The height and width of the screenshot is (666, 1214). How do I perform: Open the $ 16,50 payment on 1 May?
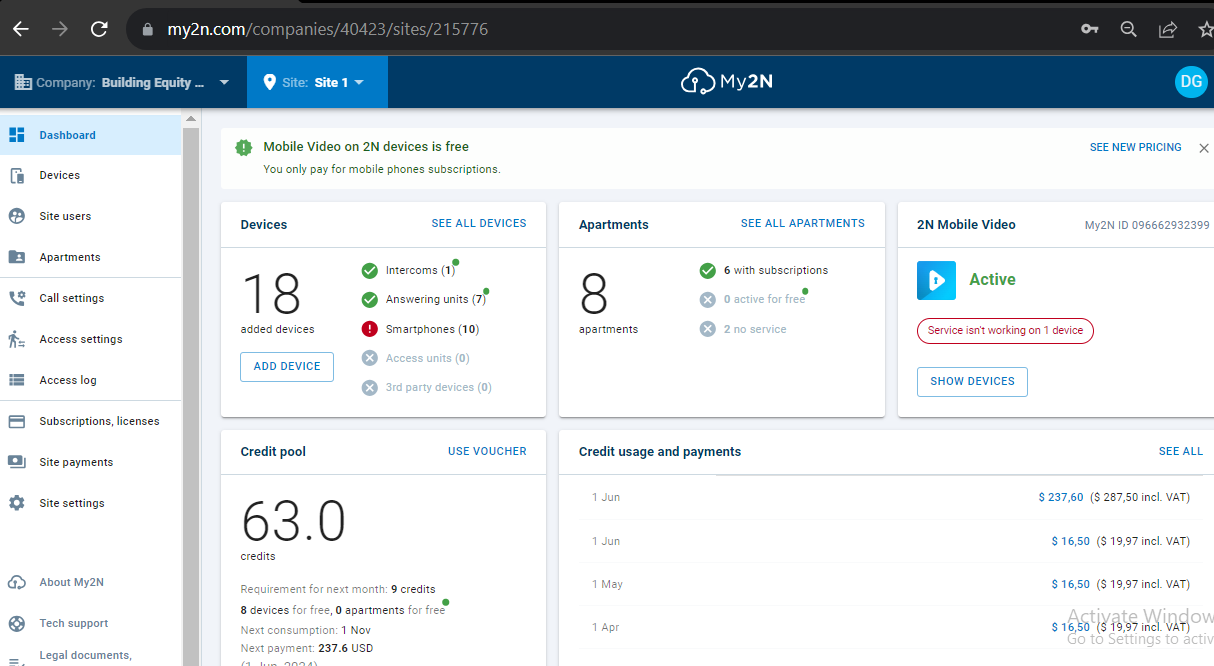pyautogui.click(x=1070, y=584)
